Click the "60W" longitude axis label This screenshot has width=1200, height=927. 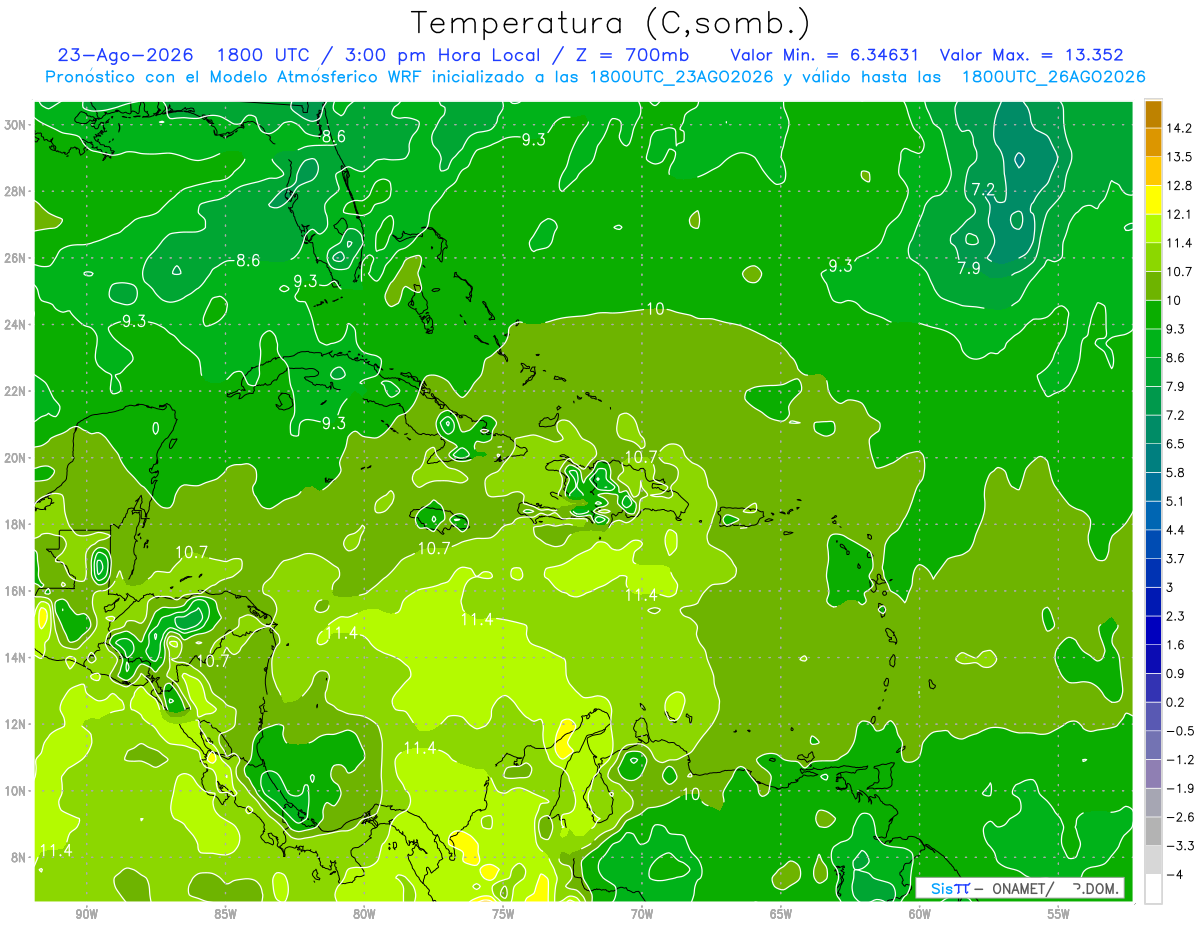(920, 914)
